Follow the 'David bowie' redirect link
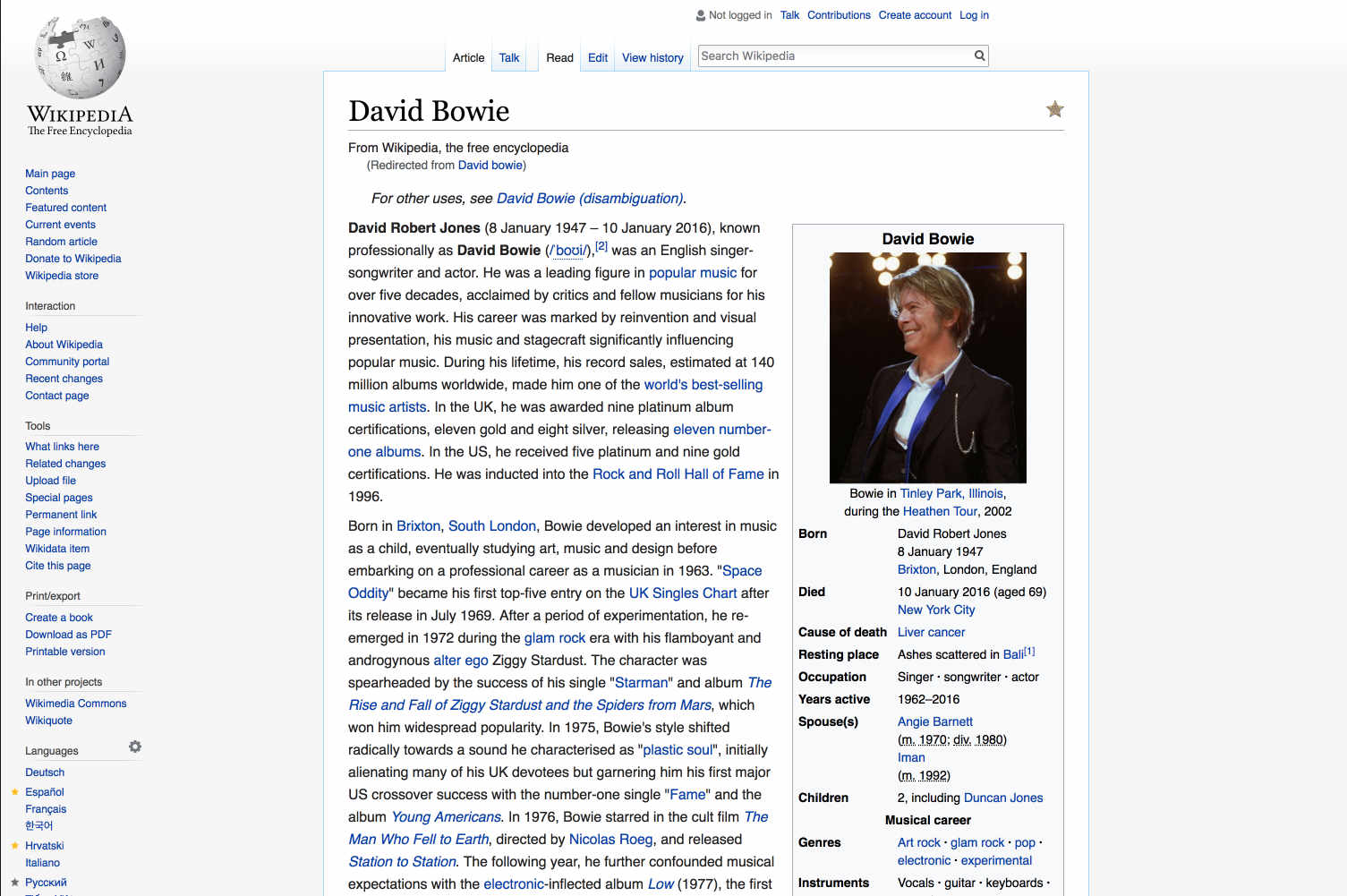Image resolution: width=1347 pixels, height=896 pixels. click(490, 166)
